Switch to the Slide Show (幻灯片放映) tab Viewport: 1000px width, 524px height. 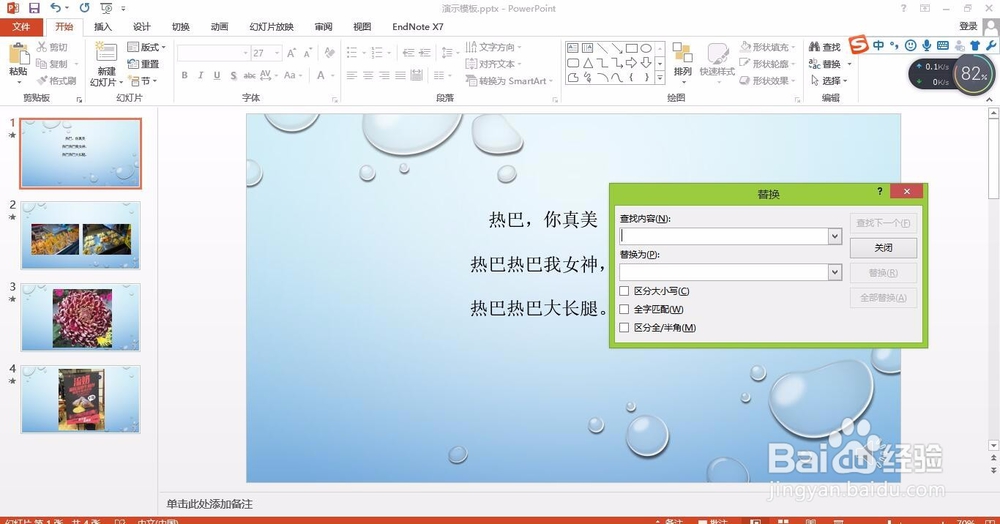(x=272, y=27)
